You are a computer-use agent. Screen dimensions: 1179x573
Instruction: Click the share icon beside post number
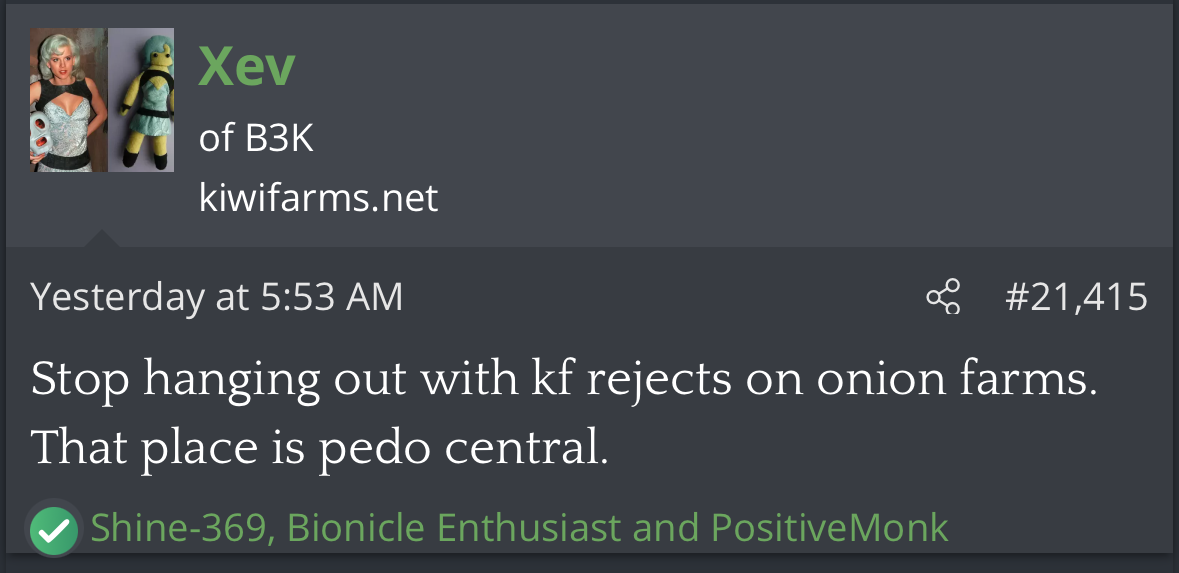click(942, 298)
